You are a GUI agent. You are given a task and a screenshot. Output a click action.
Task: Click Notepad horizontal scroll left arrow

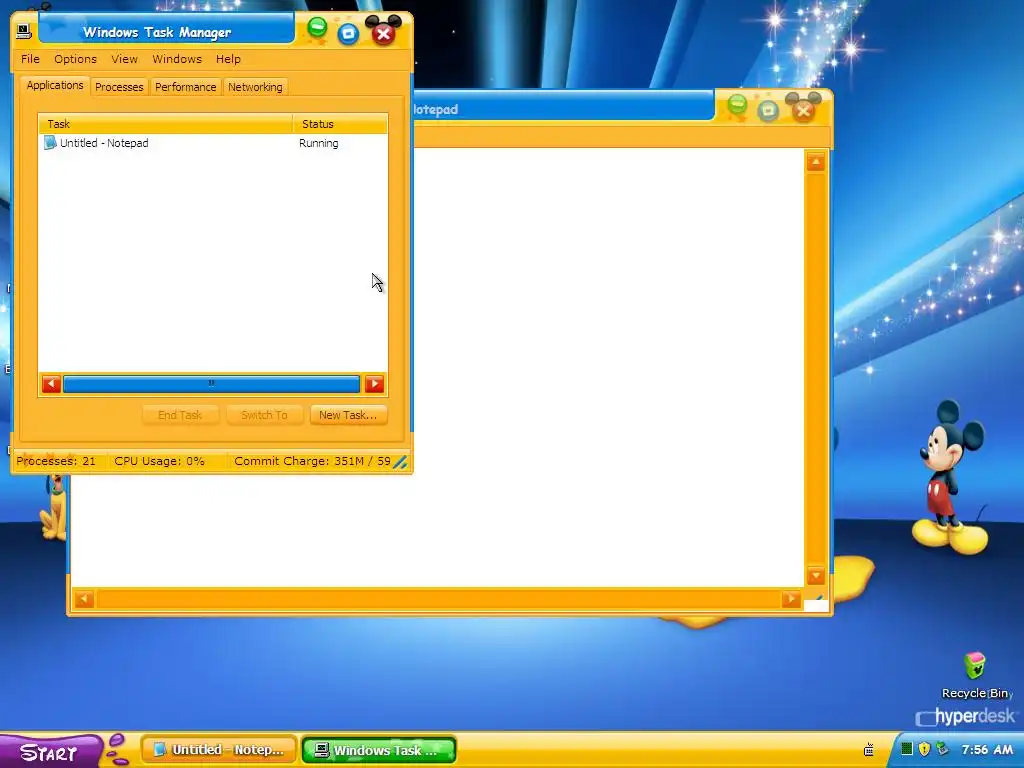click(84, 599)
